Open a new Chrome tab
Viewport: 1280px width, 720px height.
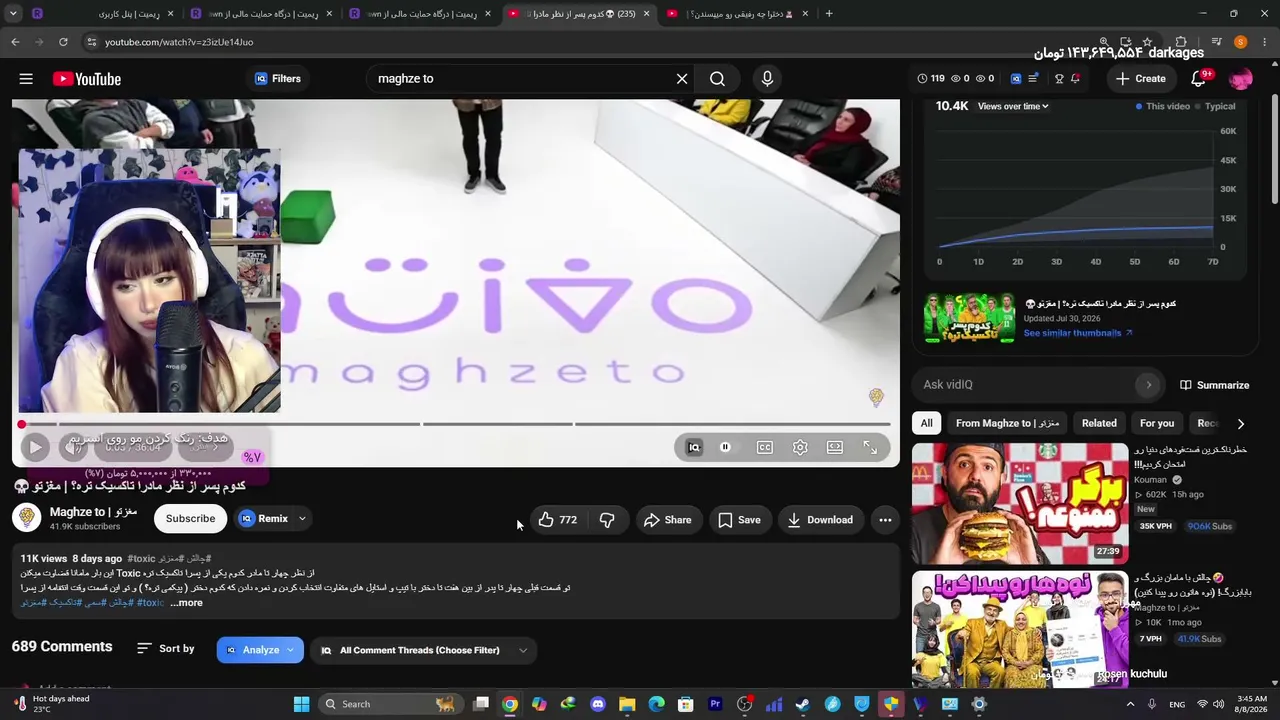pyautogui.click(x=829, y=14)
